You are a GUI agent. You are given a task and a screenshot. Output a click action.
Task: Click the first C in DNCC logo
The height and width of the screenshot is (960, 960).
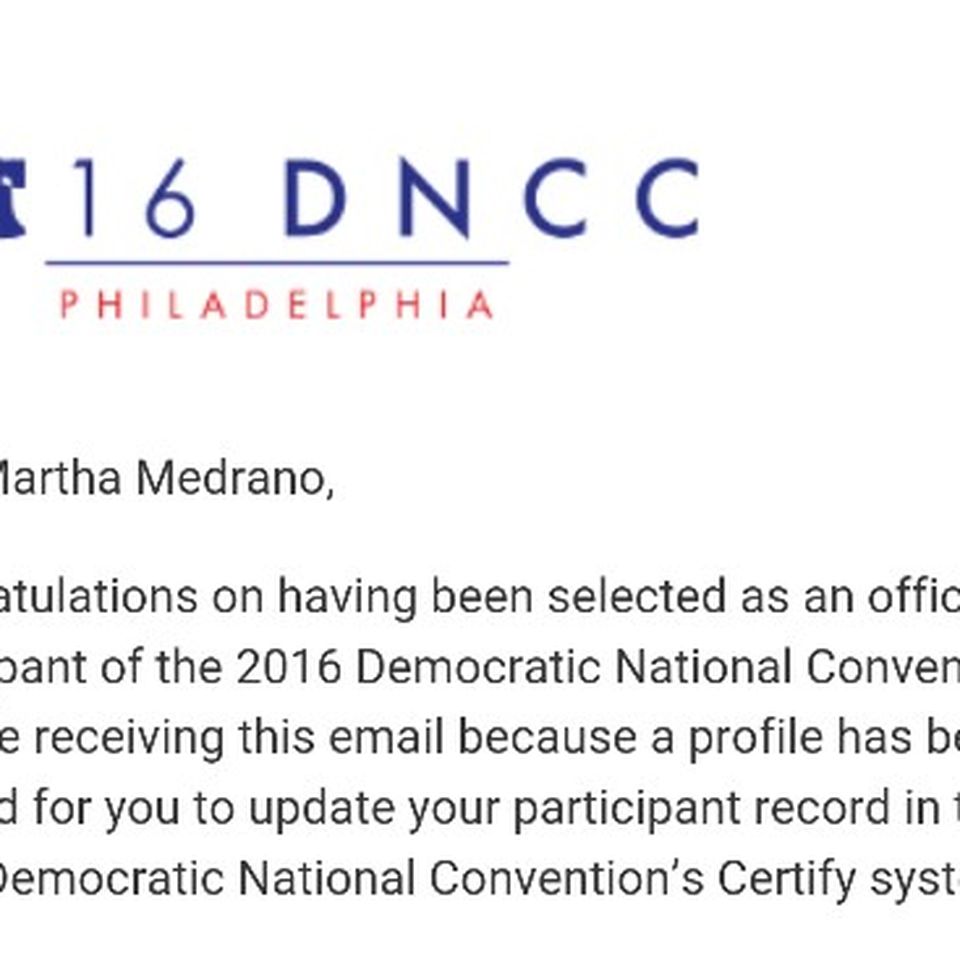click(x=555, y=197)
